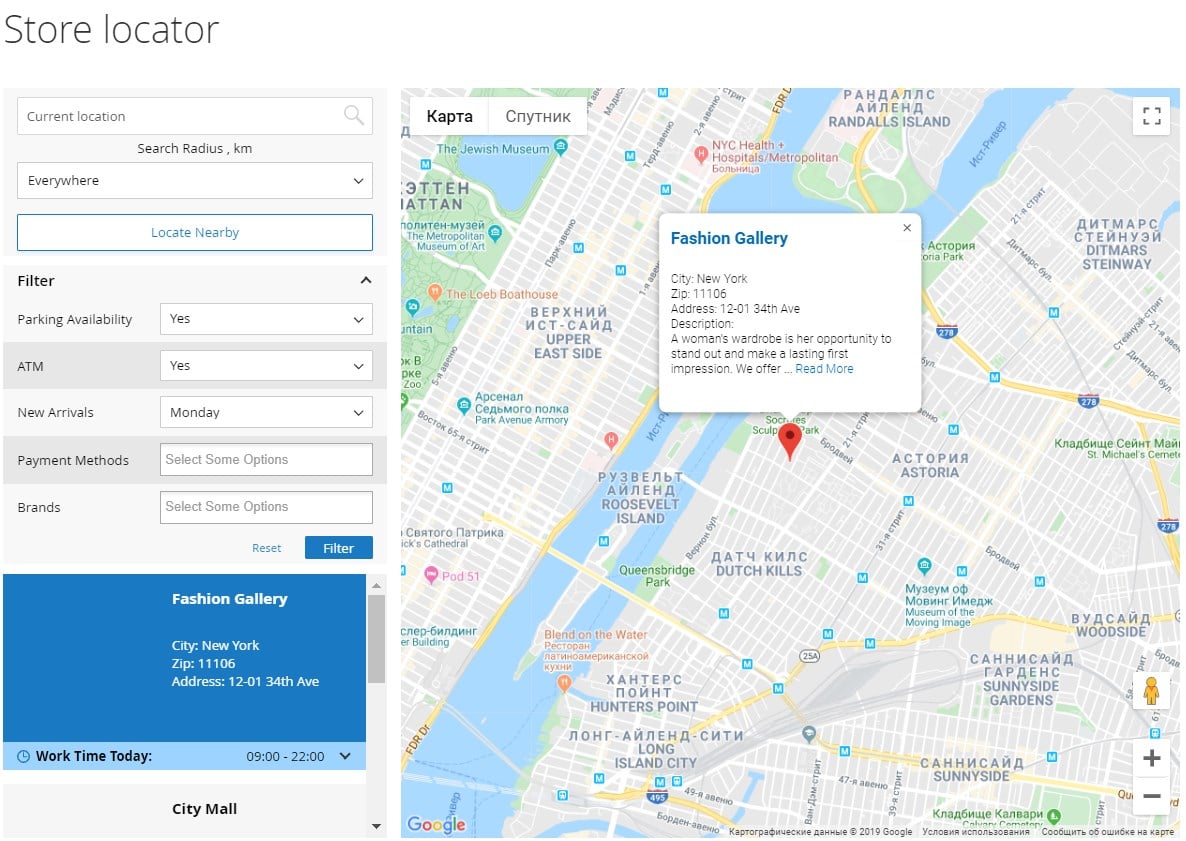Viewport: 1186px width, 841px height.
Task: Select Fashion Gallery store in list
Action: (x=185, y=658)
